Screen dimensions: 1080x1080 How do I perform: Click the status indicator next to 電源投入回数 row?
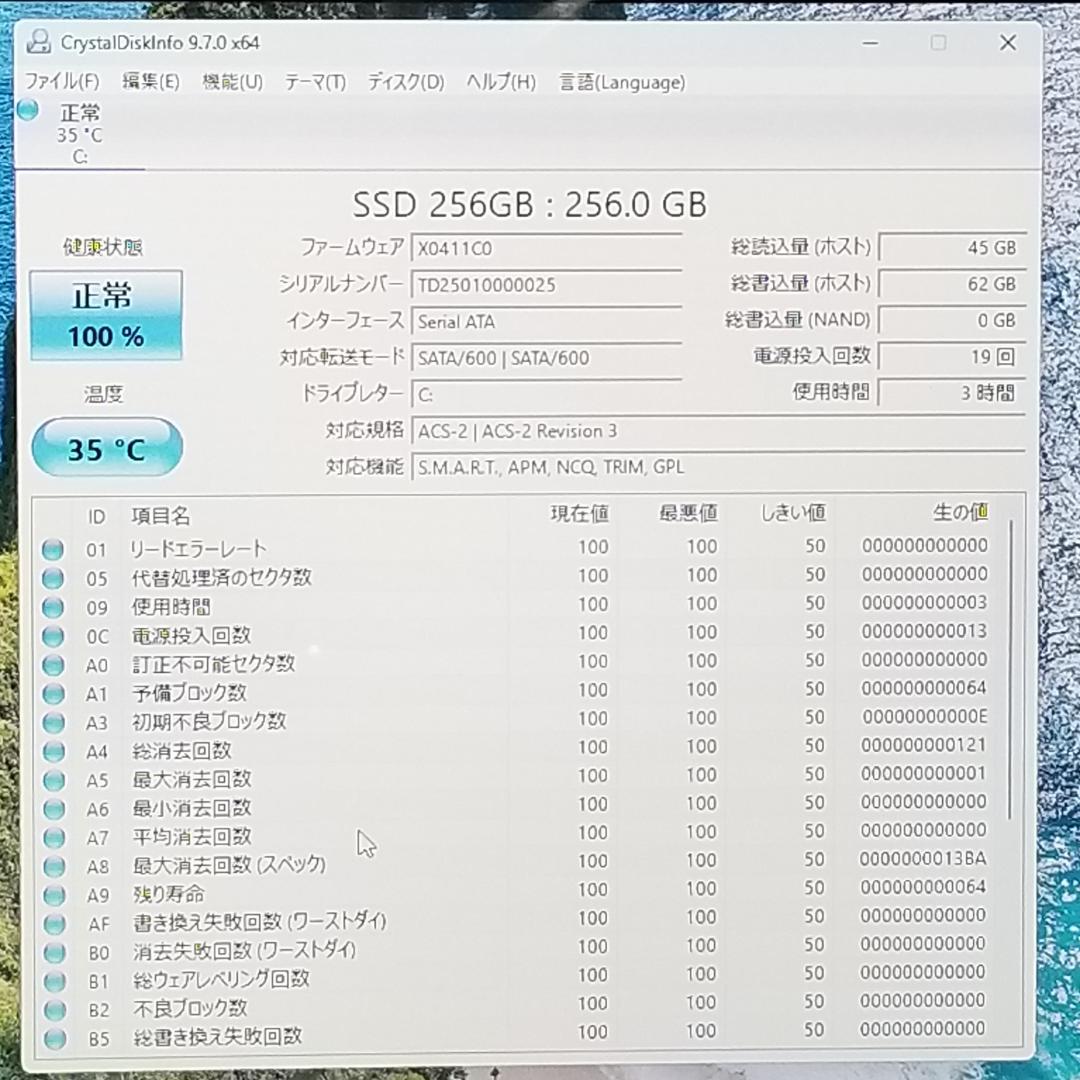pyautogui.click(x=52, y=634)
